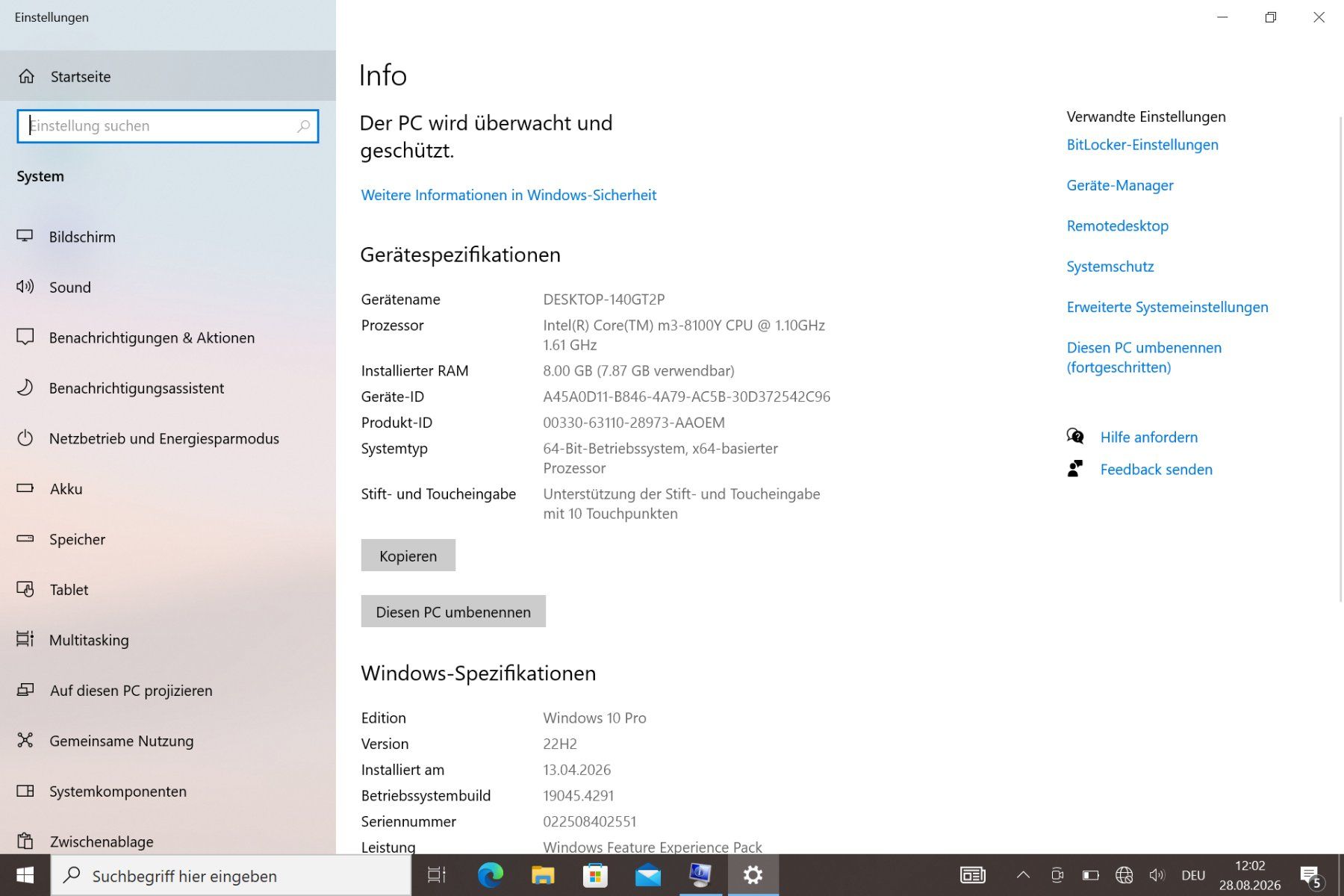Click the network globe tray icon
Image resolution: width=1344 pixels, height=896 pixels.
click(x=1124, y=875)
